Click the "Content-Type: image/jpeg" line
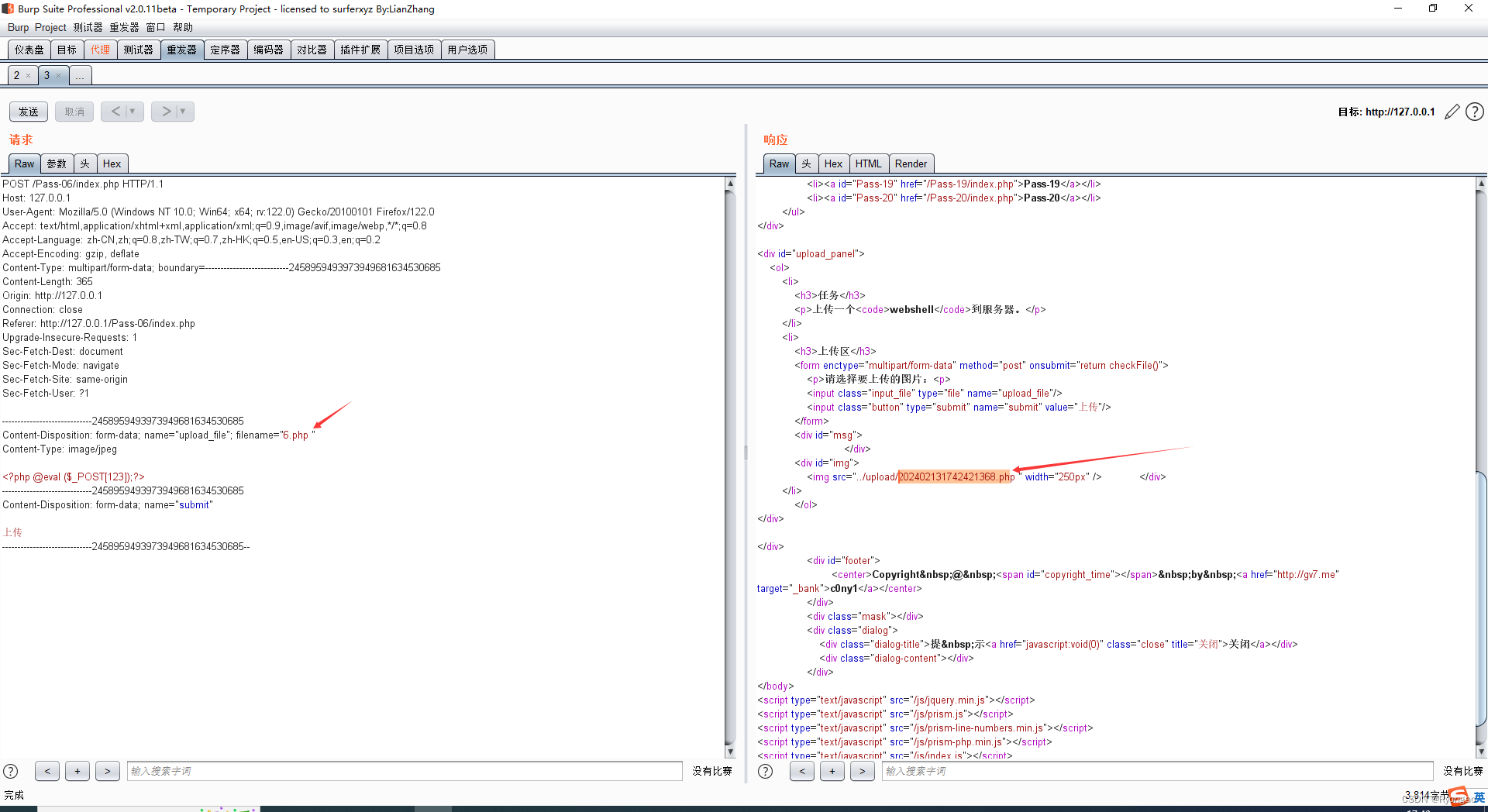Screen dimensions: 1488x812 60,449
